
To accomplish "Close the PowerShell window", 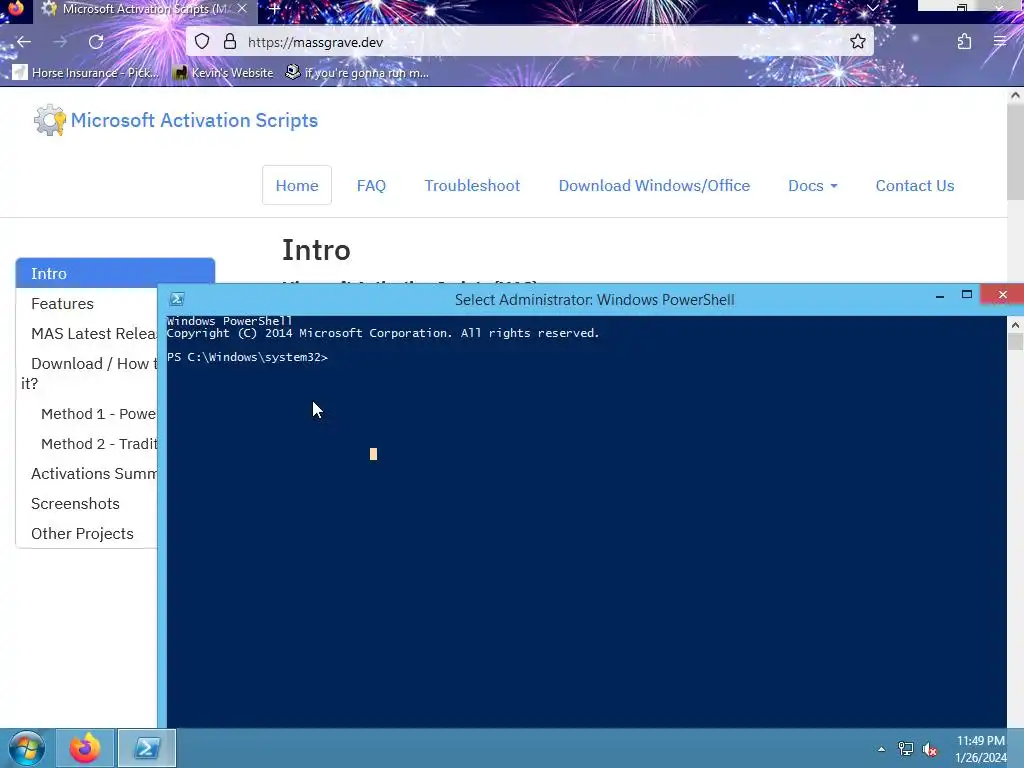I will (1002, 295).
